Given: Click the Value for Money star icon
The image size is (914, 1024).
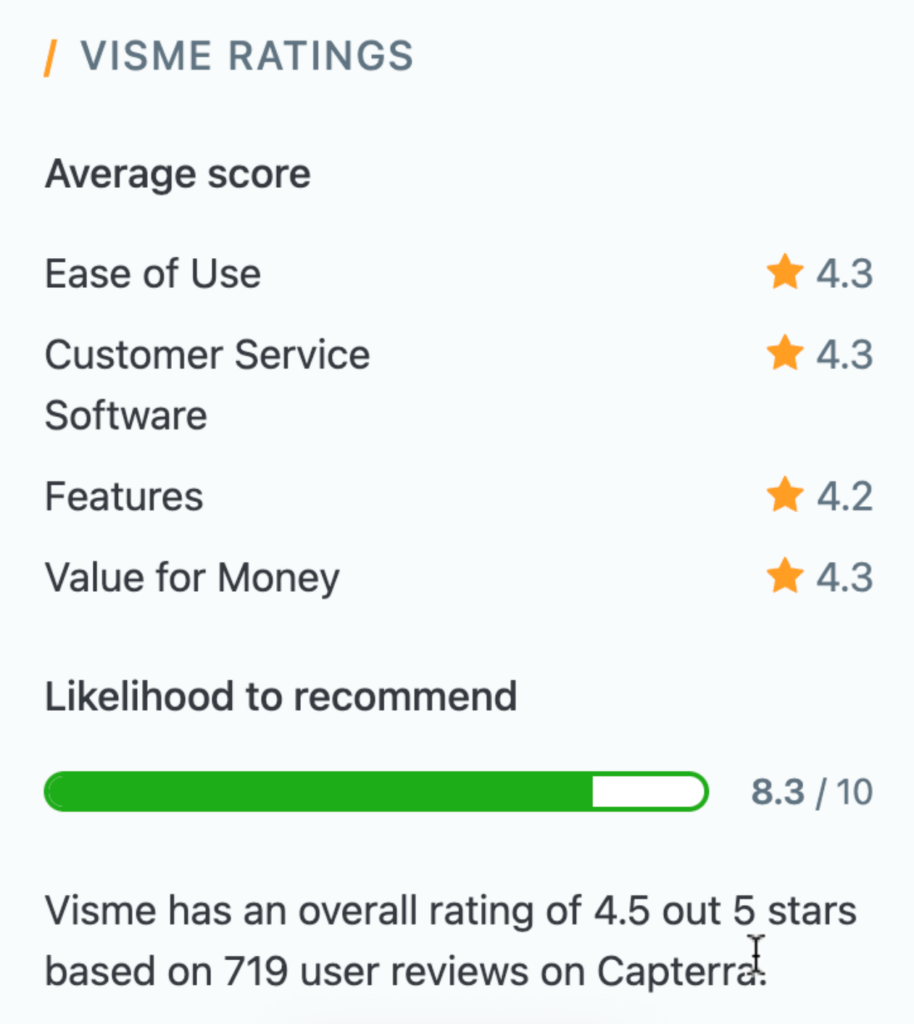Looking at the screenshot, I should [x=785, y=576].
